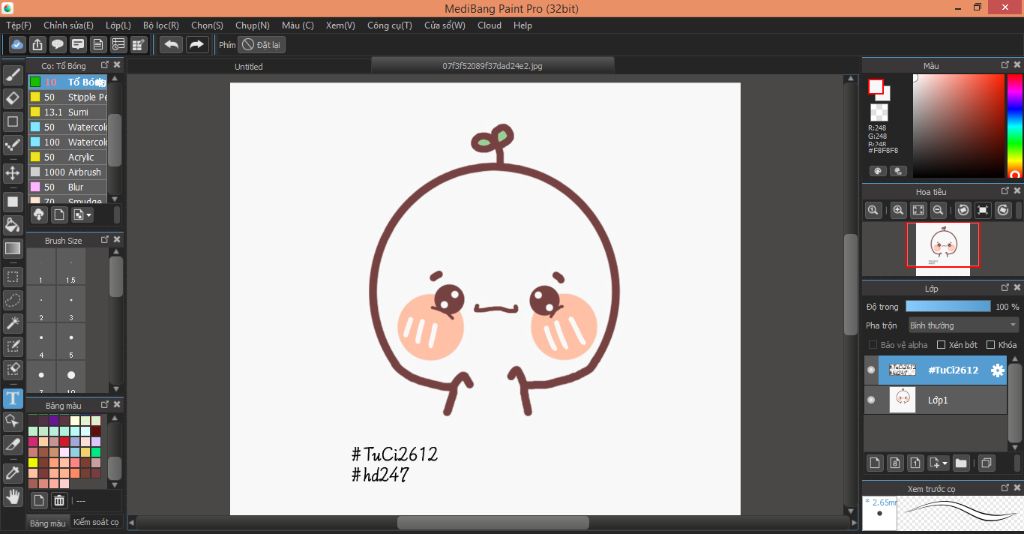Click the Đặt lại button
The width and height of the screenshot is (1024, 534).
[262, 44]
